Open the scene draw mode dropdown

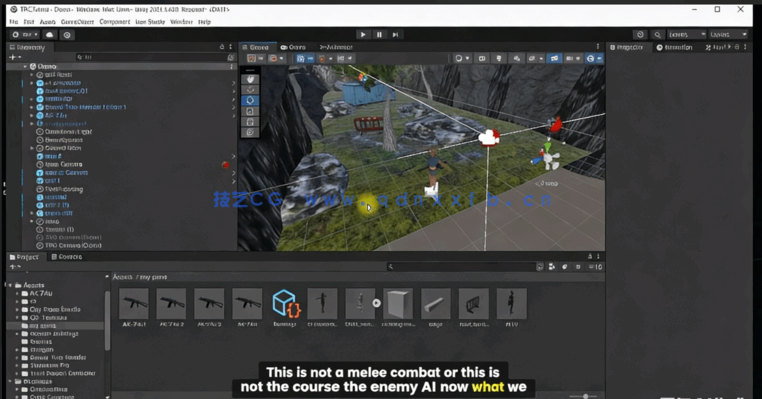[x=462, y=58]
